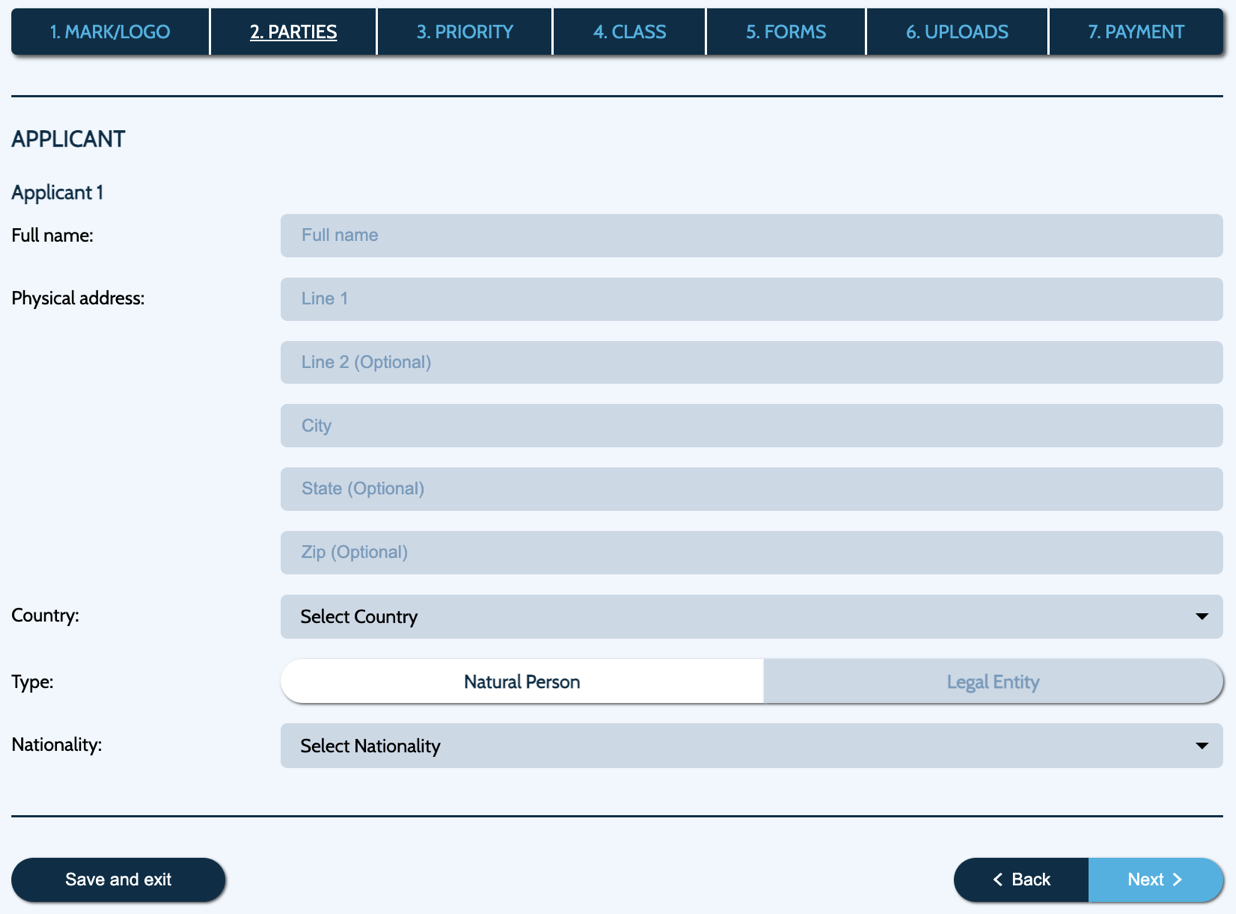Switch to the Parties tab
Viewport: 1236px width, 914px height.
coord(293,32)
